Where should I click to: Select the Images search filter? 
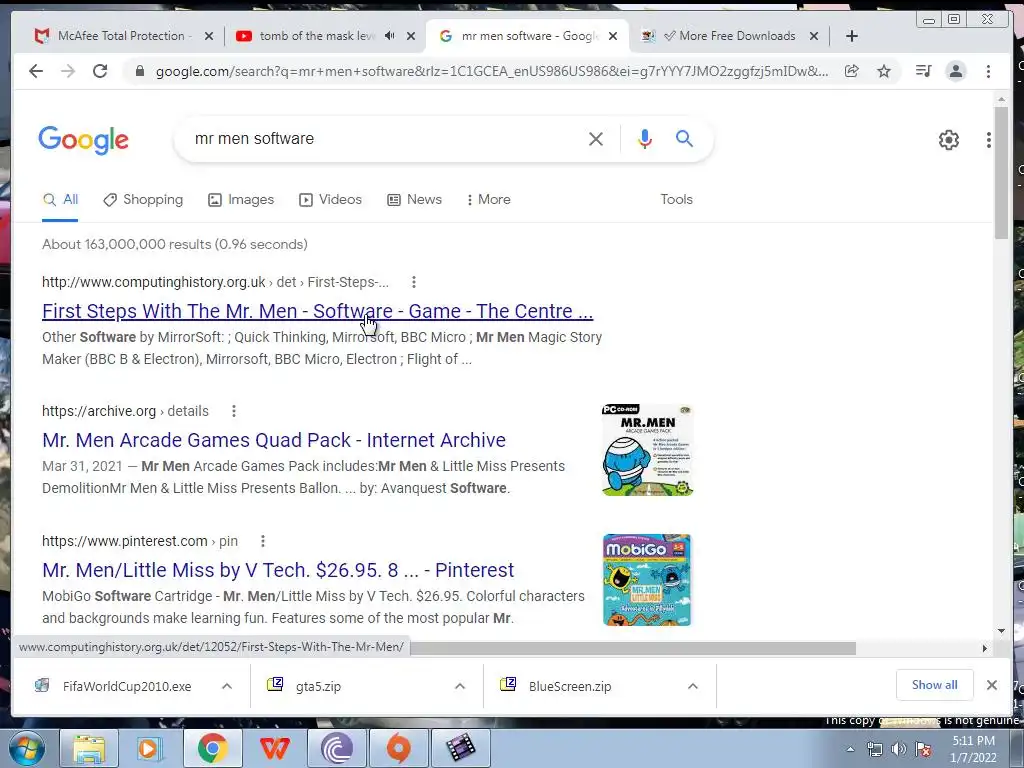[x=241, y=199]
